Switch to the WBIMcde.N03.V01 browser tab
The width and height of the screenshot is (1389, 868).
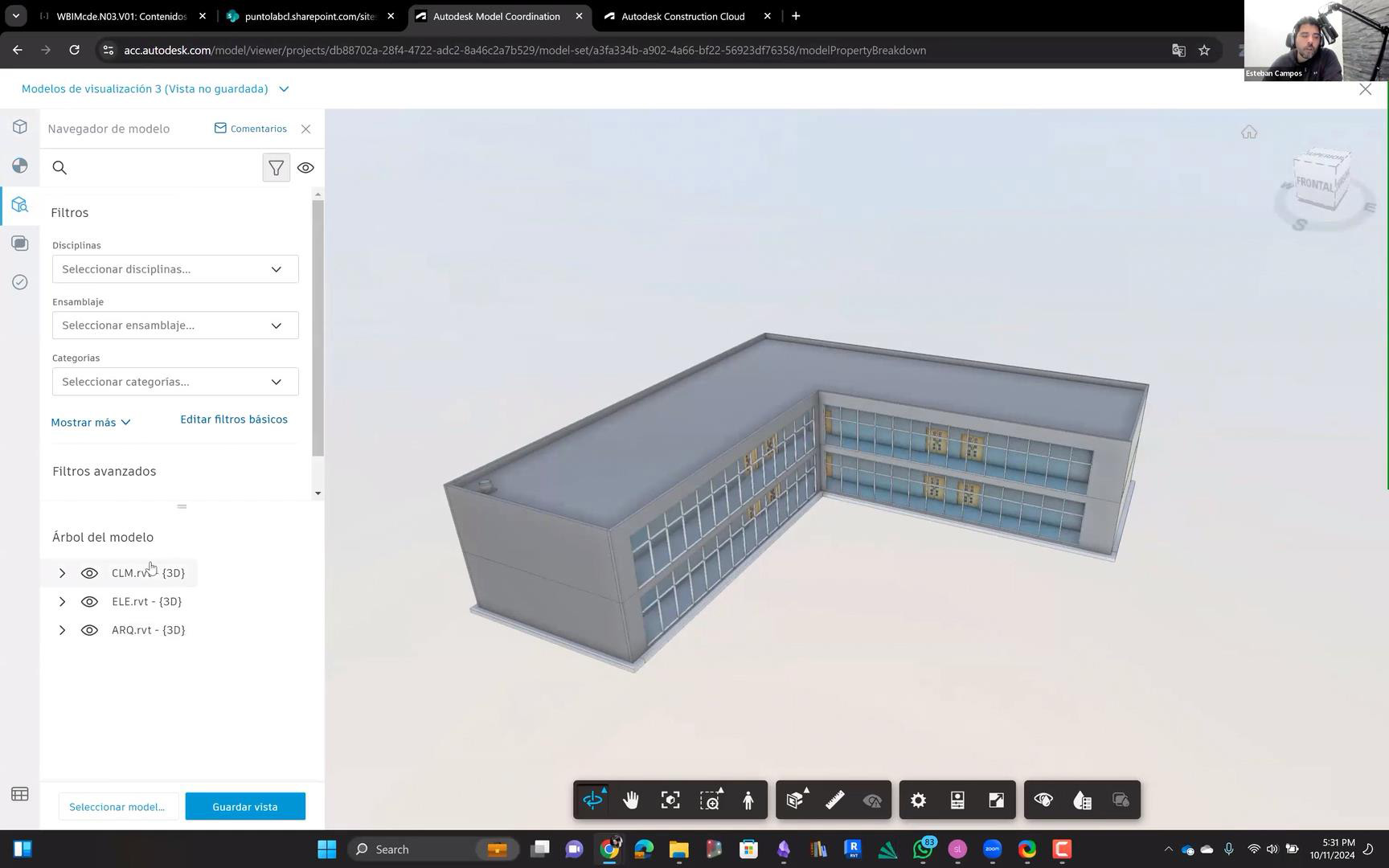point(121,16)
